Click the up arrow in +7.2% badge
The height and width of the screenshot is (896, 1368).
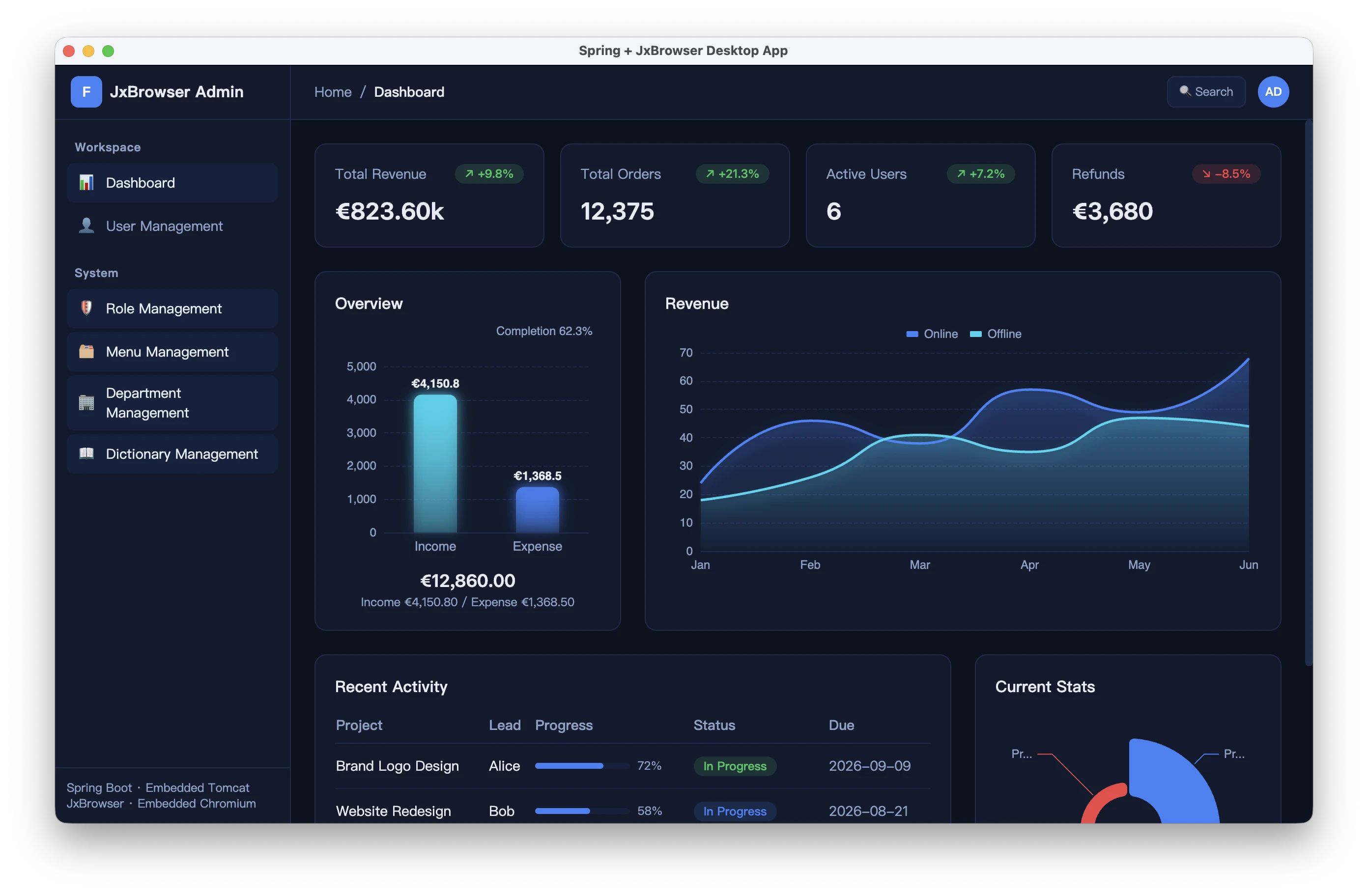pyautogui.click(x=961, y=173)
